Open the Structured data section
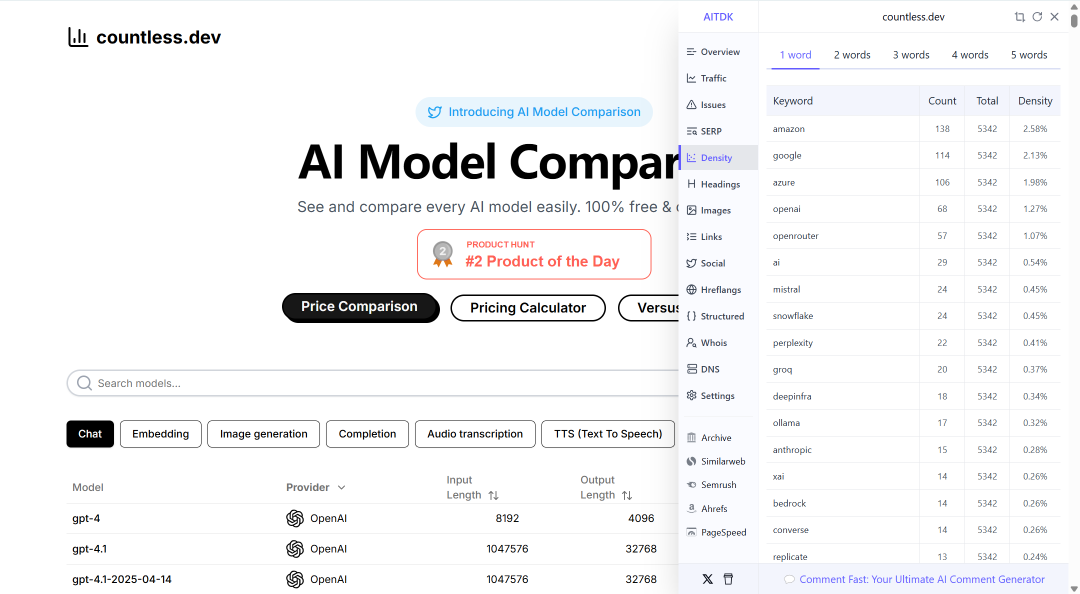Screen dimensions: 1080x594 pyautogui.click(x=718, y=316)
